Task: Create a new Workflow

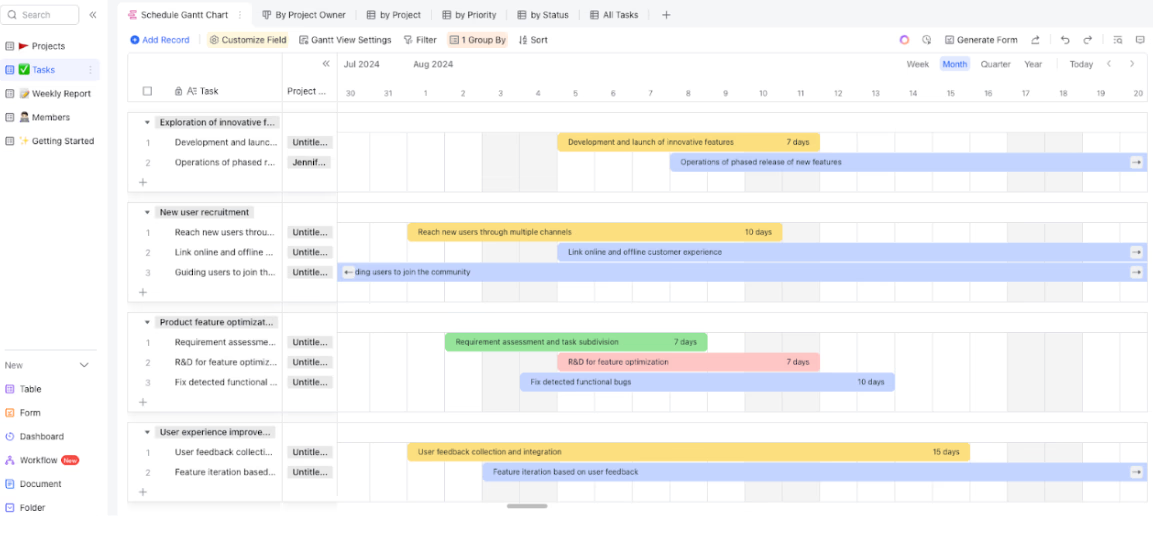Action: pos(38,460)
